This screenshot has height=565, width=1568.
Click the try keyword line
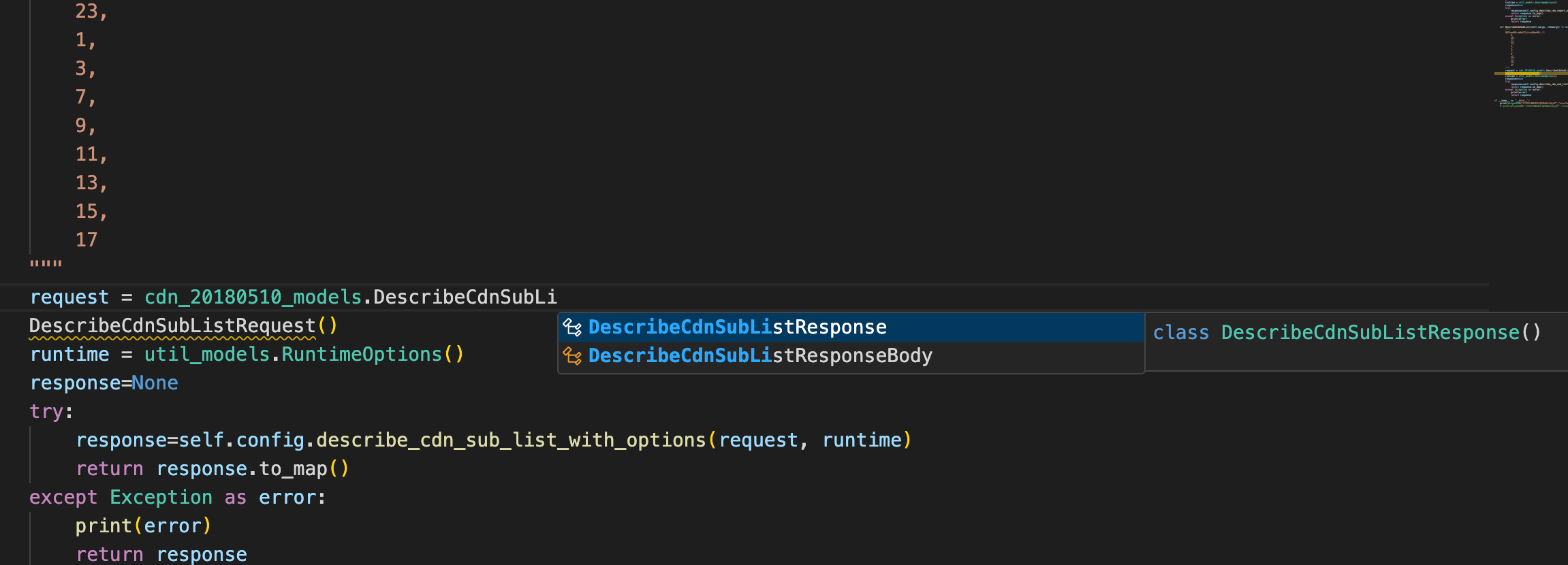(46, 412)
